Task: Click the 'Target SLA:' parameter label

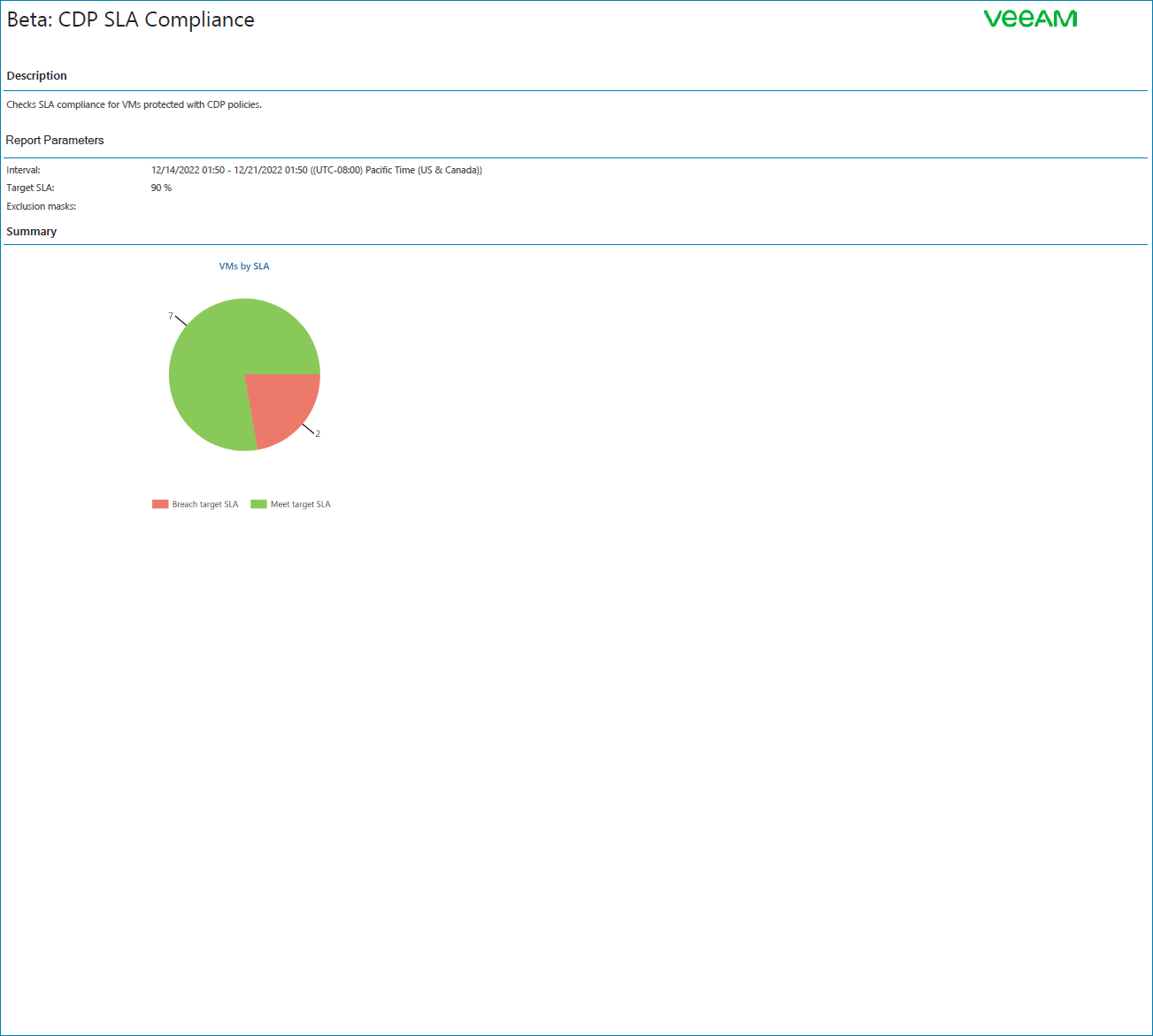Action: pos(30,188)
